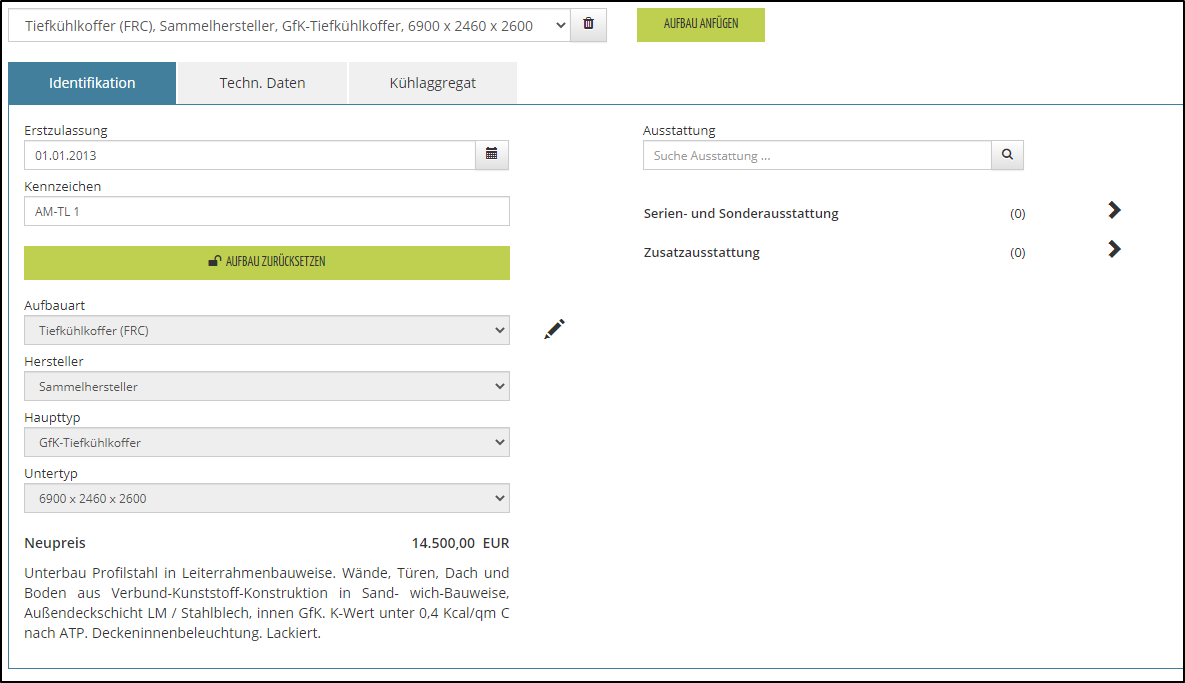The height and width of the screenshot is (683, 1185).
Task: Click the Ausstattung search magnifier icon
Action: point(1007,155)
